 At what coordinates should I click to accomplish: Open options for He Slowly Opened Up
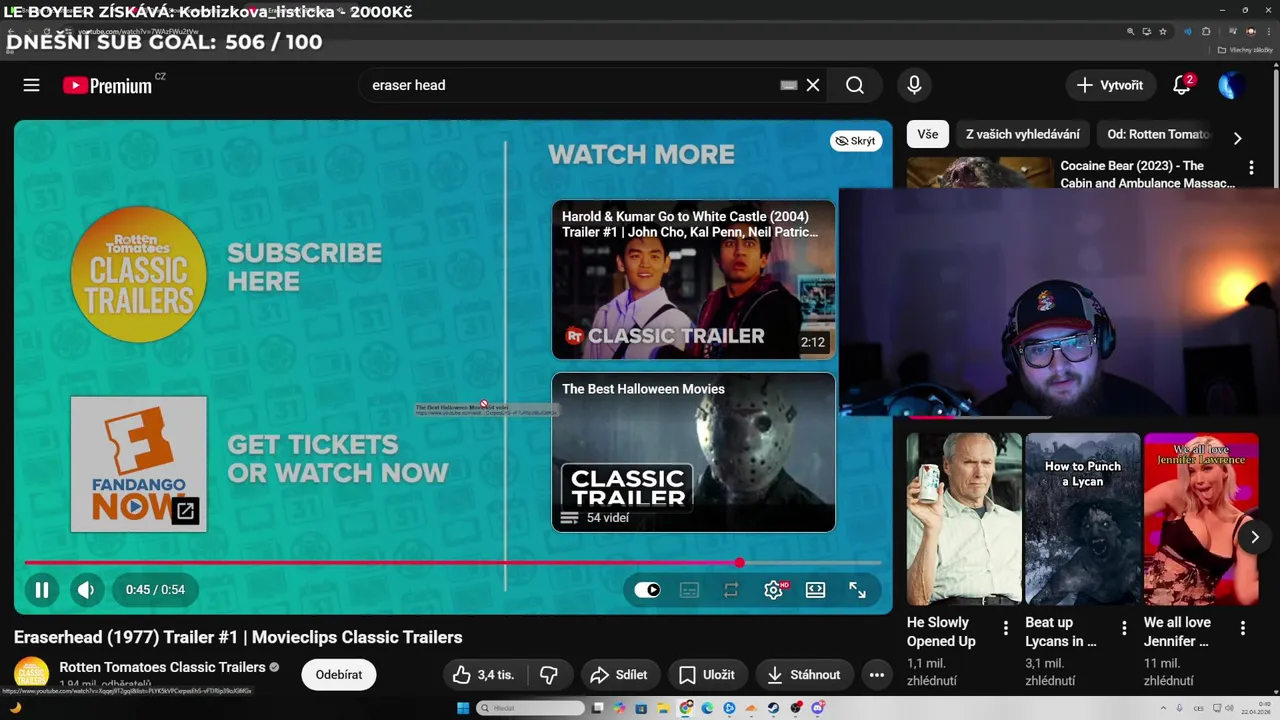click(1006, 628)
